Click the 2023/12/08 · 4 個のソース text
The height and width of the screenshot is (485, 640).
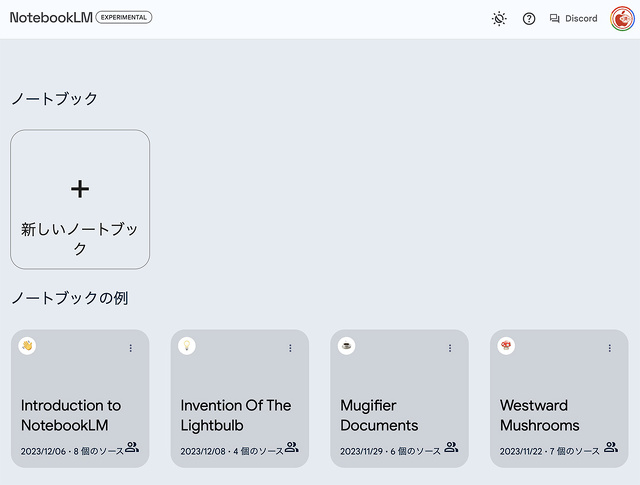[x=232, y=451]
